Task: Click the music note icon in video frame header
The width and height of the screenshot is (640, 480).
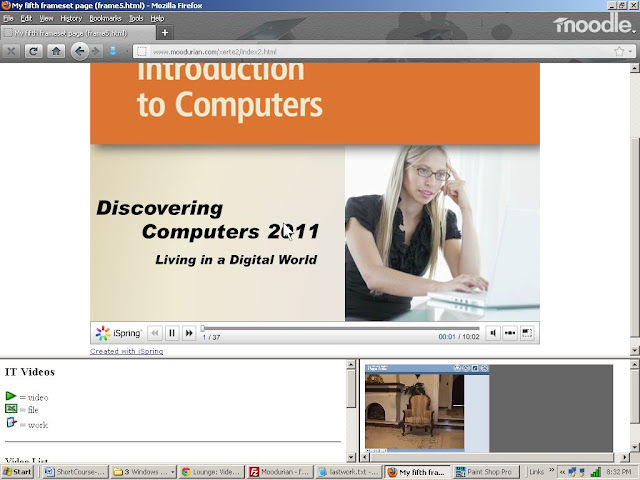Action: pos(475,368)
